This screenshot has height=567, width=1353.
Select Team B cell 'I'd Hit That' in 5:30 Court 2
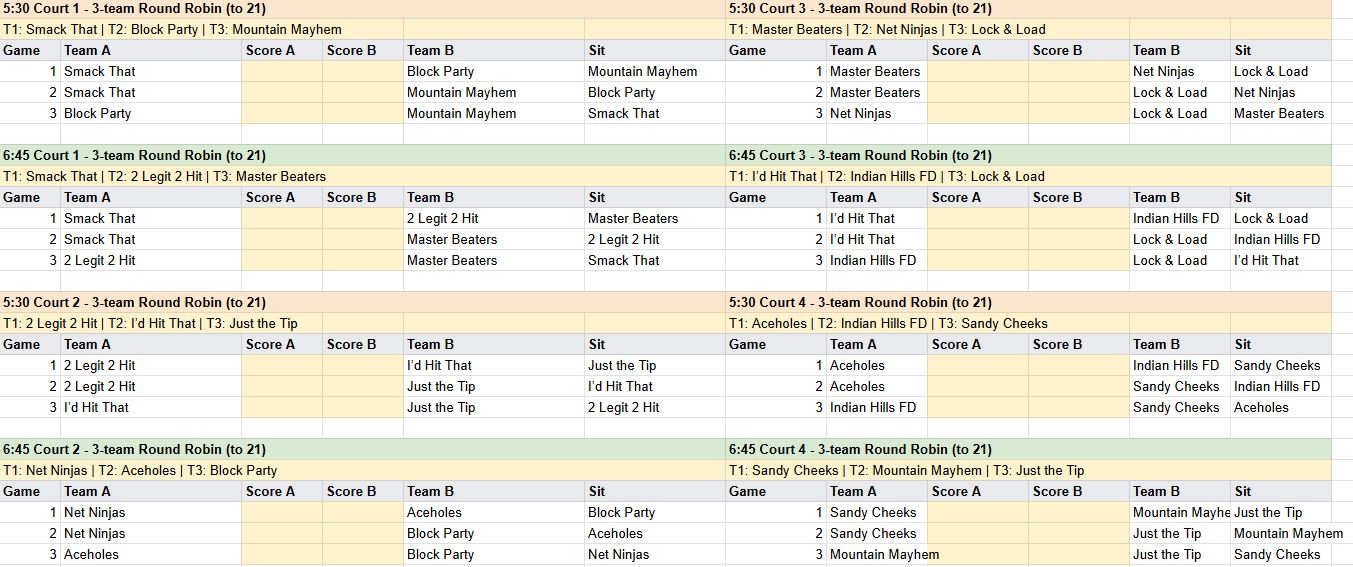494,365
